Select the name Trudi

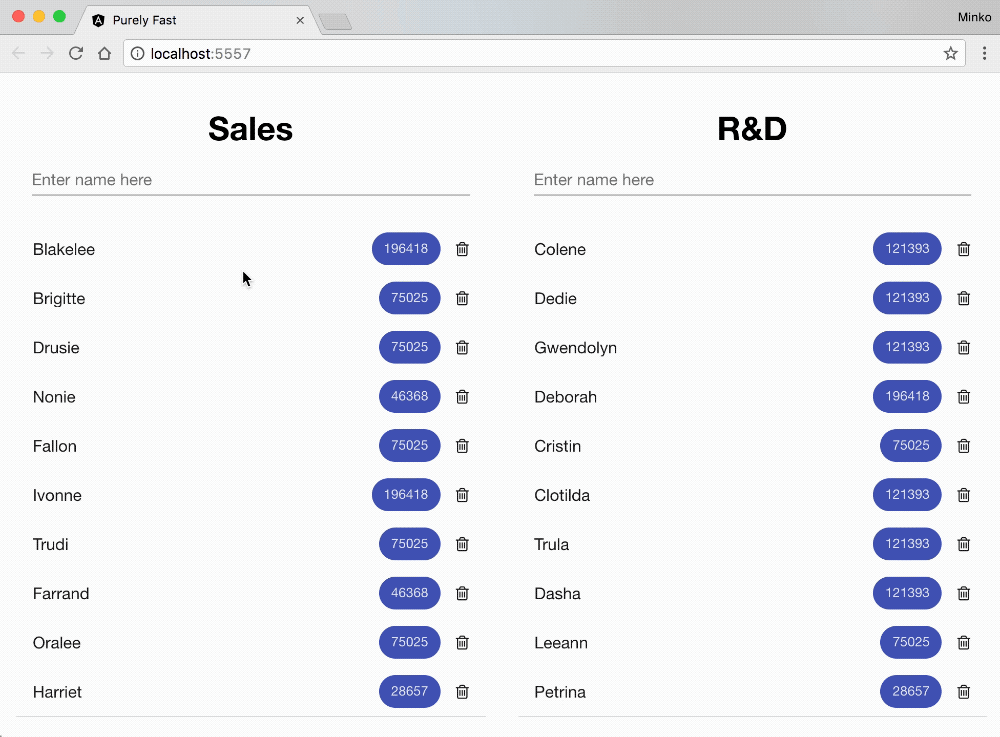click(x=50, y=544)
